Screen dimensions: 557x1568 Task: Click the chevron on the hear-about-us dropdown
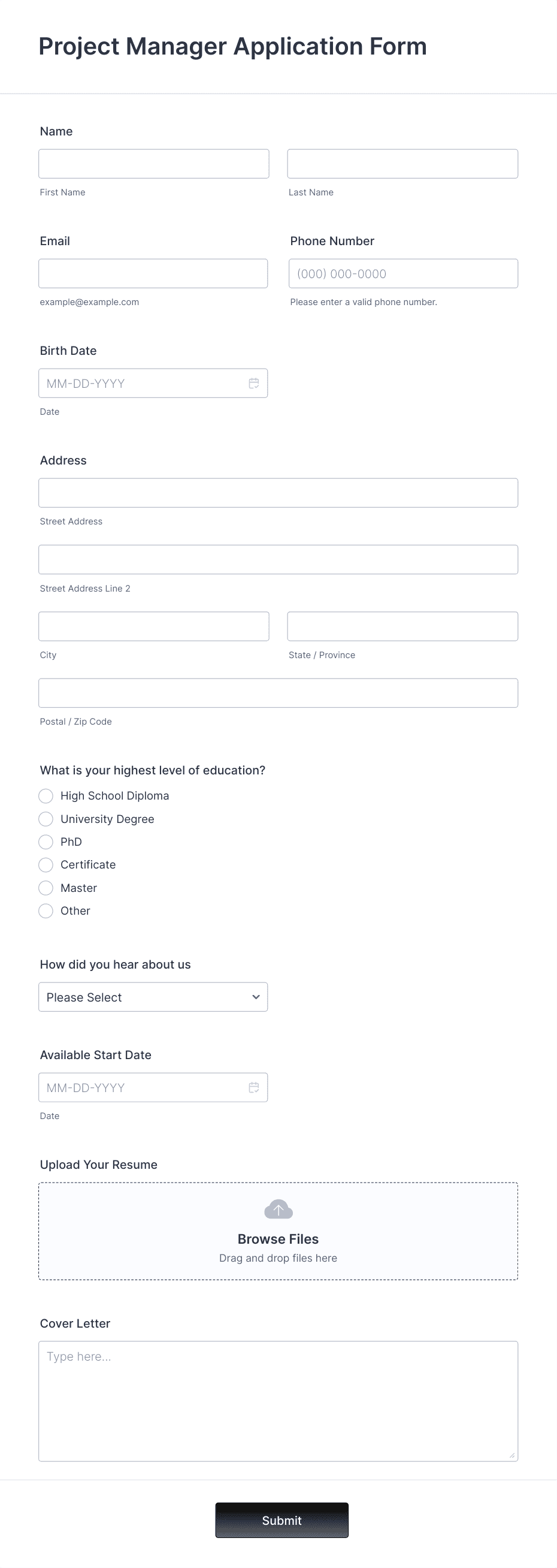(255, 997)
